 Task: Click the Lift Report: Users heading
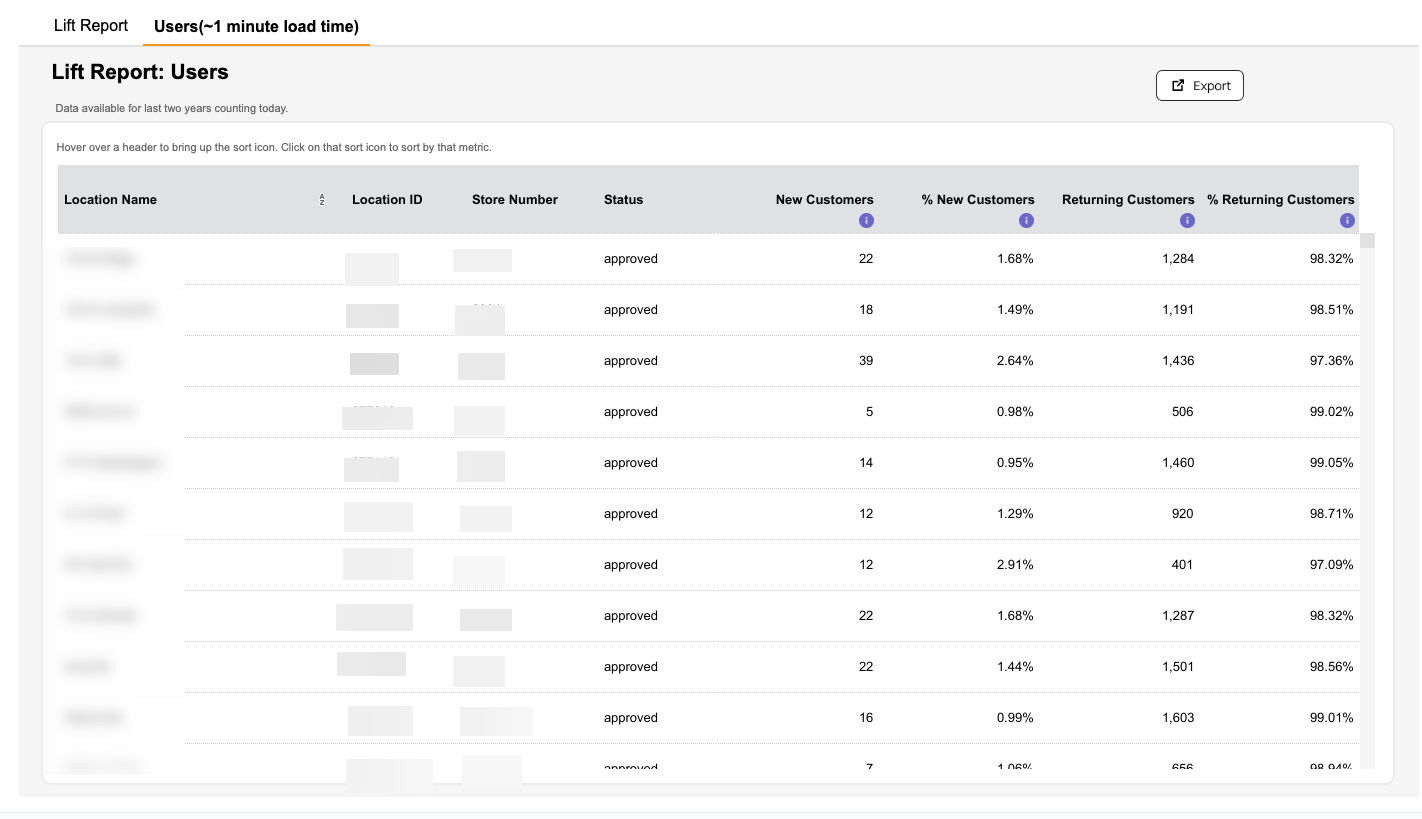[x=140, y=72]
